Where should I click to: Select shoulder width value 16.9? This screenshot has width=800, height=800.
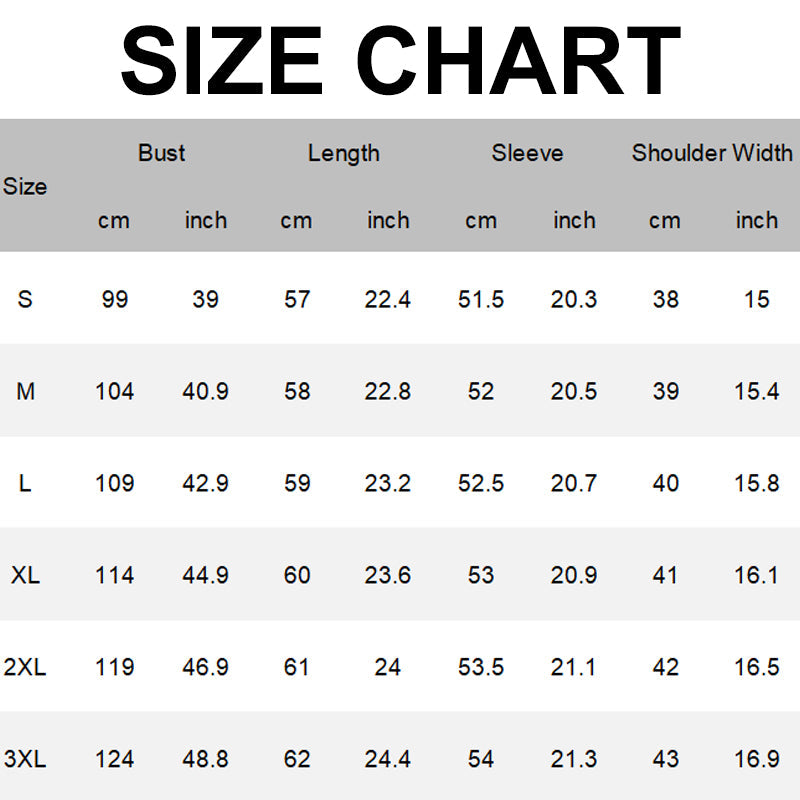pyautogui.click(x=756, y=759)
